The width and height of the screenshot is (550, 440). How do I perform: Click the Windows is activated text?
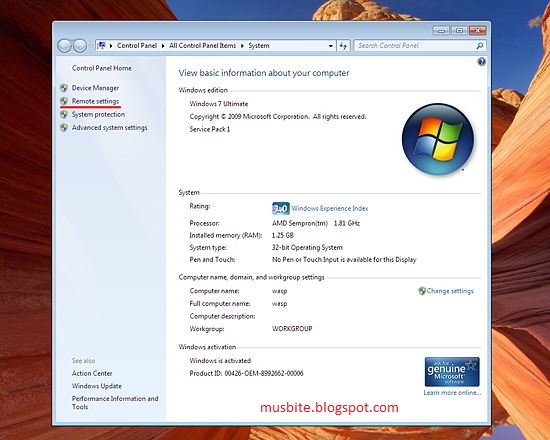pos(220,361)
